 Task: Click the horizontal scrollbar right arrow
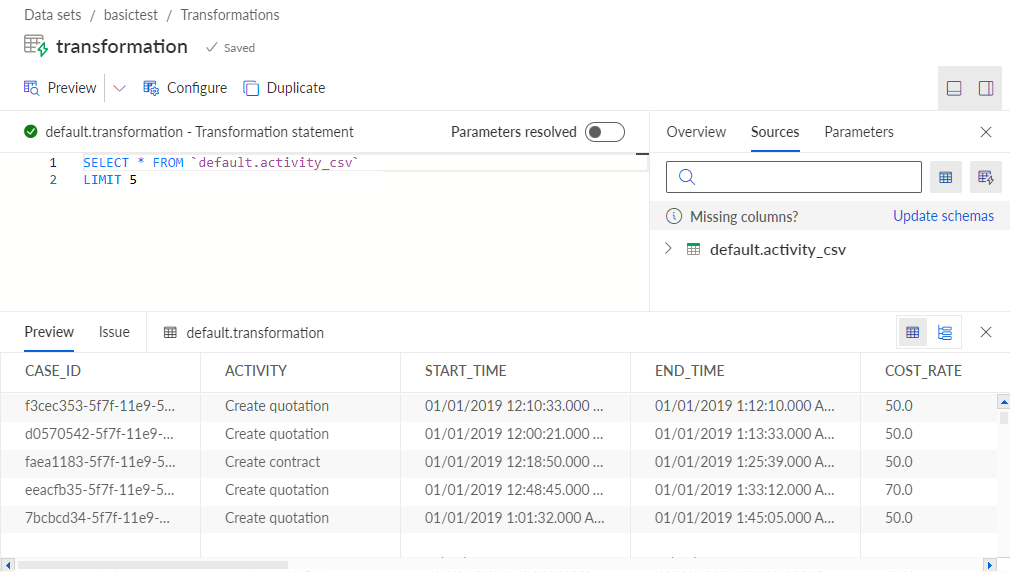point(991,565)
